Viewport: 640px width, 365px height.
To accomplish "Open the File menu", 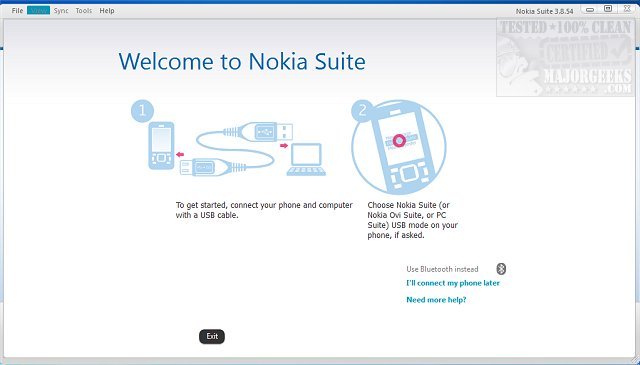I will pyautogui.click(x=17, y=11).
